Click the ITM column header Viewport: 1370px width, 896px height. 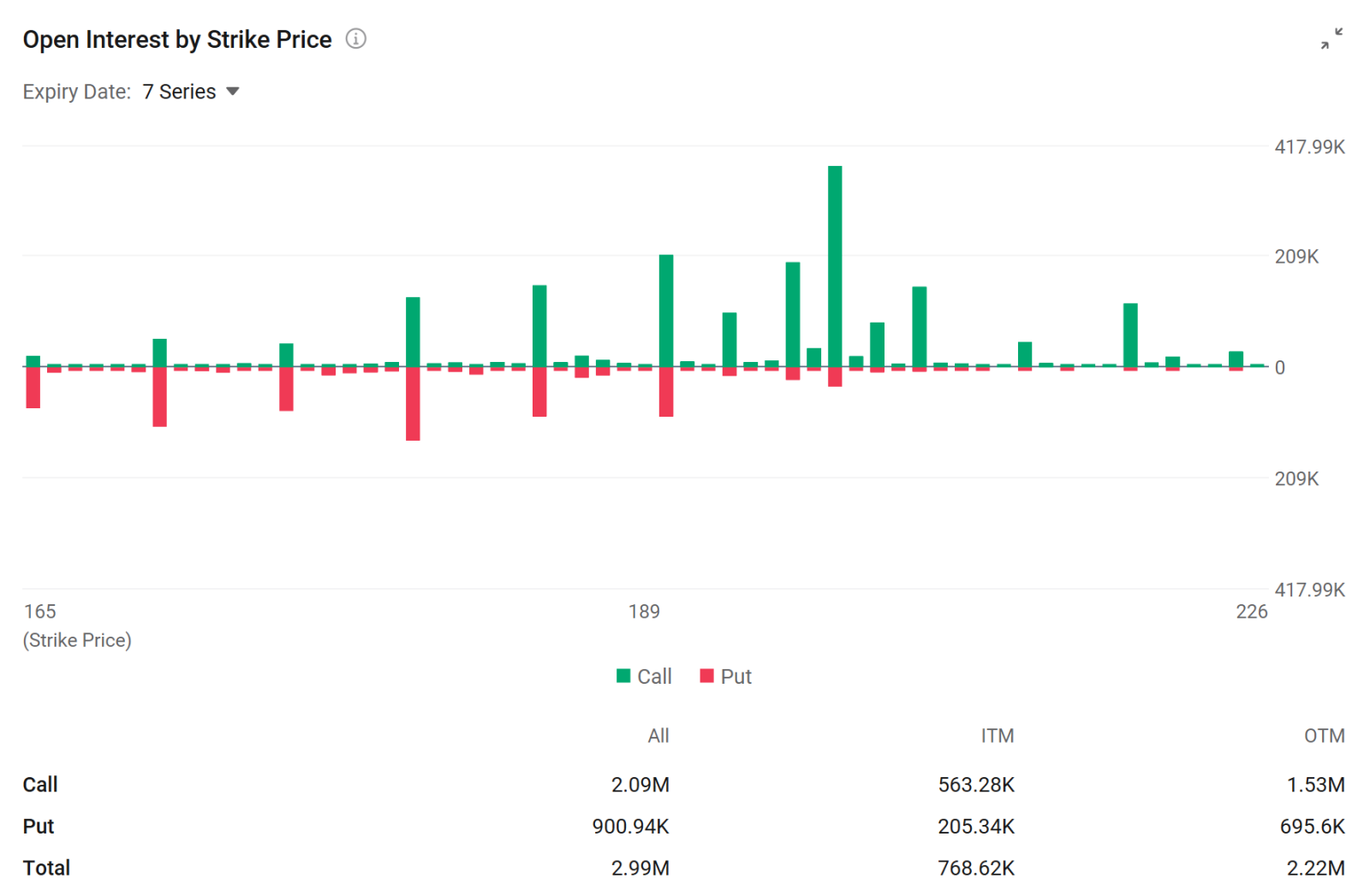pyautogui.click(x=998, y=736)
